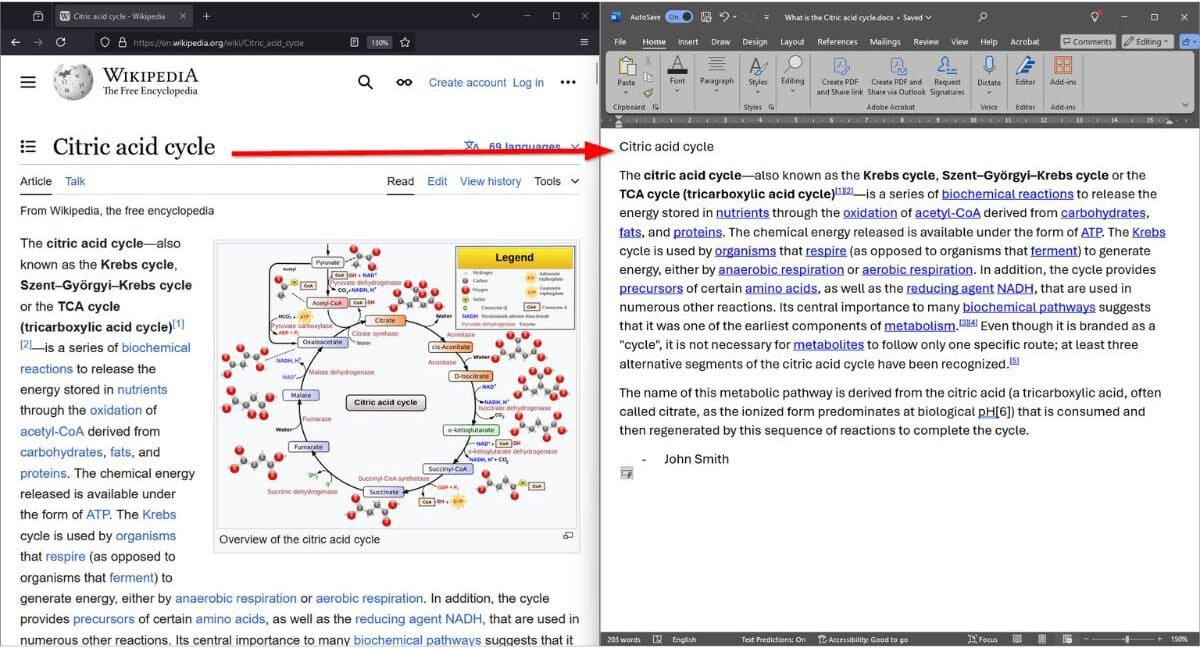This screenshot has height=648, width=1200.
Task: Click the browser address bar URL
Action: coord(219,42)
